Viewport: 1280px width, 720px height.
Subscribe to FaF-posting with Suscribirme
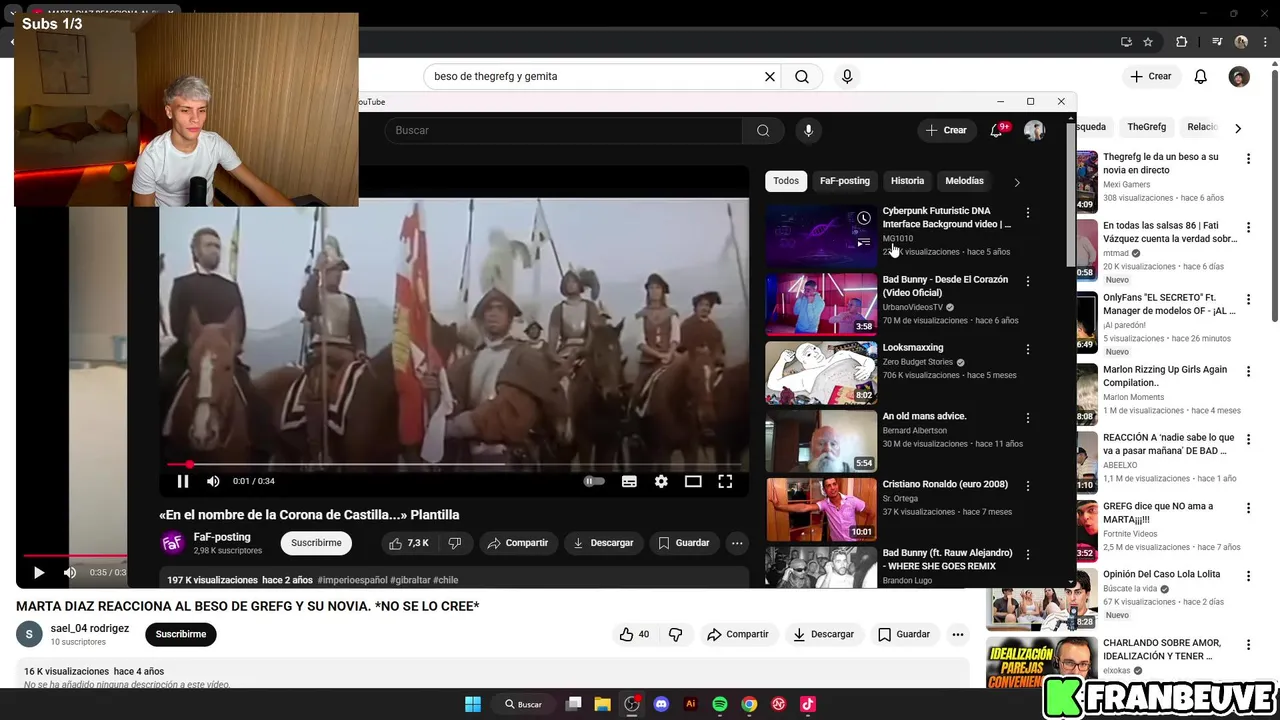[x=316, y=543]
